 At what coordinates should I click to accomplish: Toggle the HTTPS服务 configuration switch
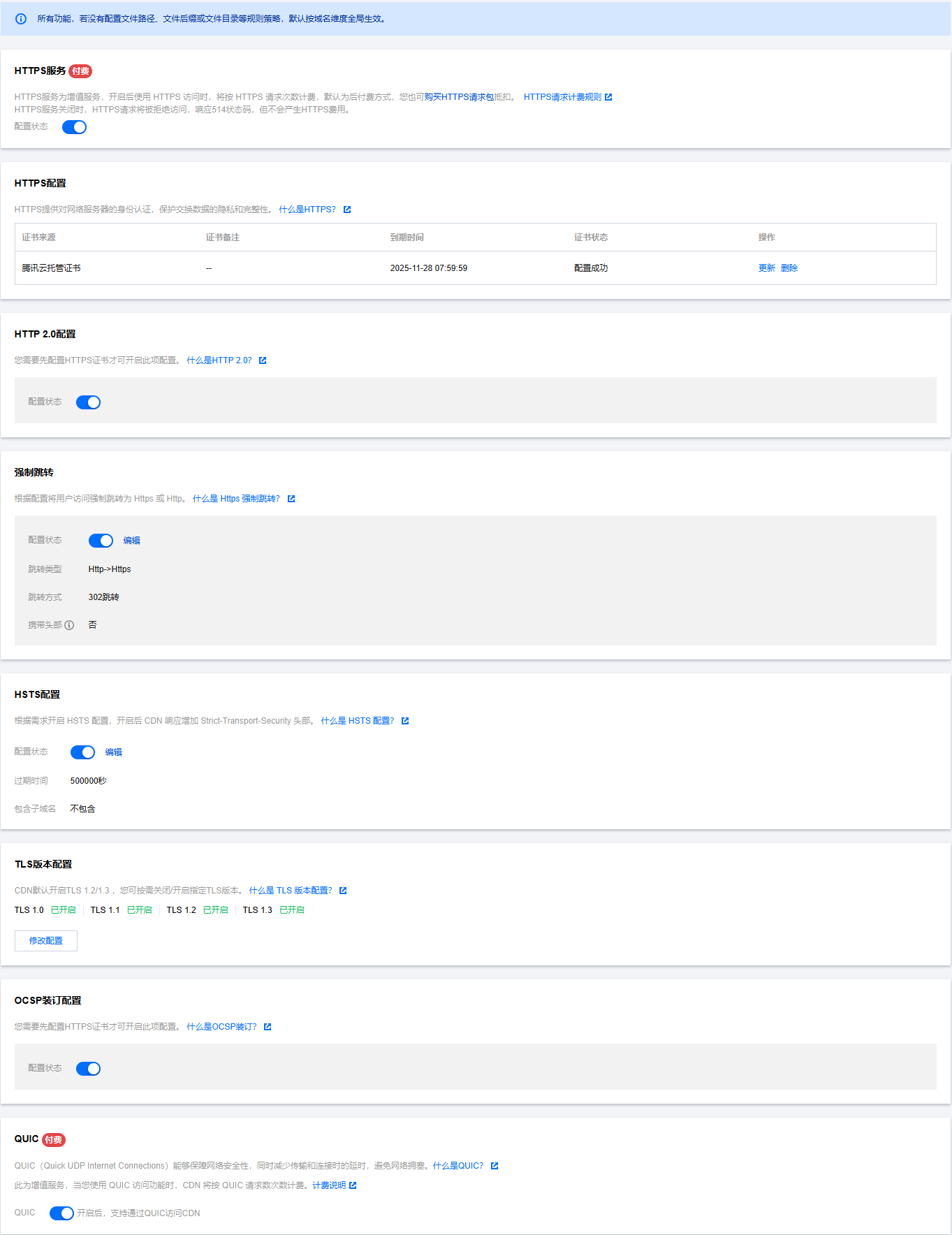click(74, 127)
